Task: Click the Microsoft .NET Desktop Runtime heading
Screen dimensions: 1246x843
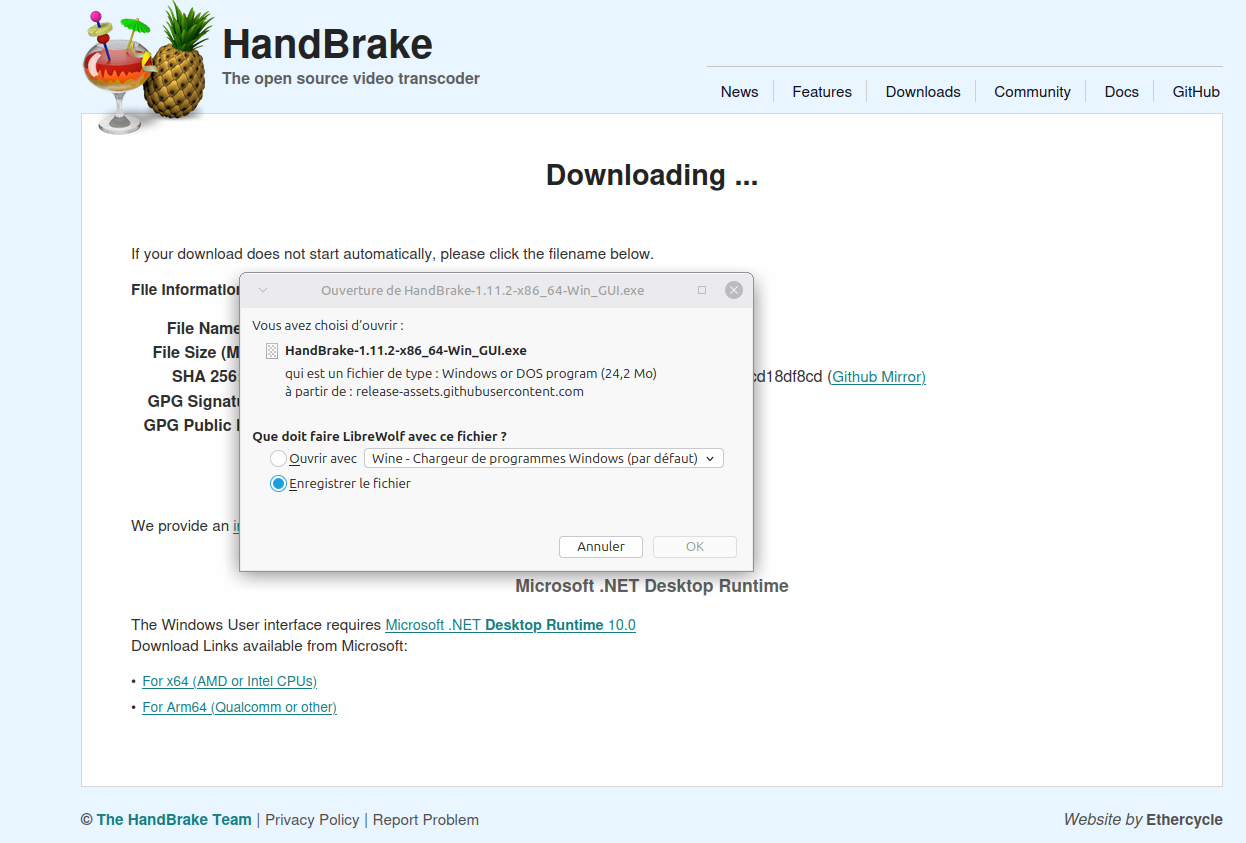Action: pyautogui.click(x=652, y=586)
